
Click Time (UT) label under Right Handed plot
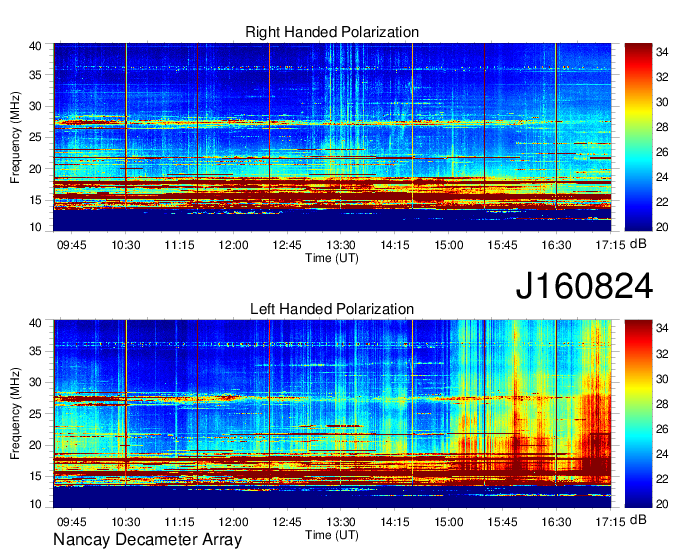coord(332,258)
